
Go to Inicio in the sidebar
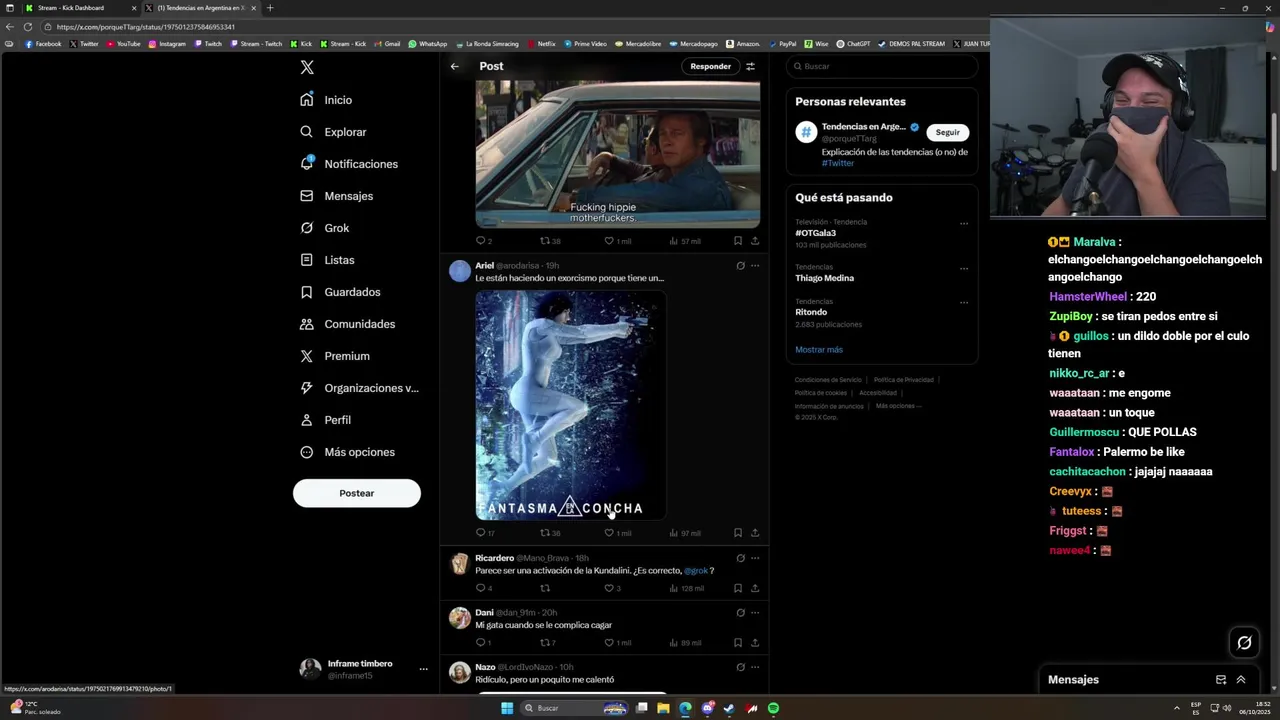pyautogui.click(x=327, y=100)
